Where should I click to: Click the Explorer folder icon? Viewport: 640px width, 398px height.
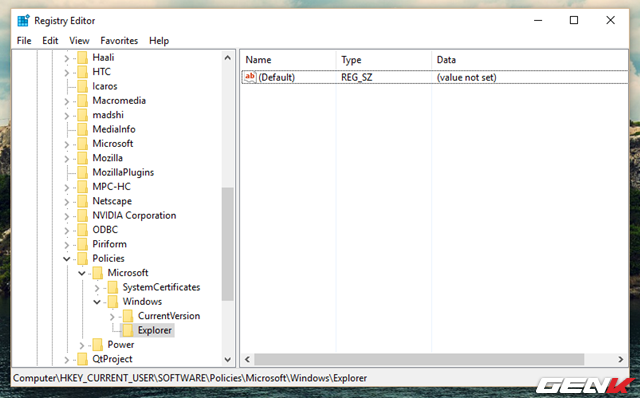point(128,330)
